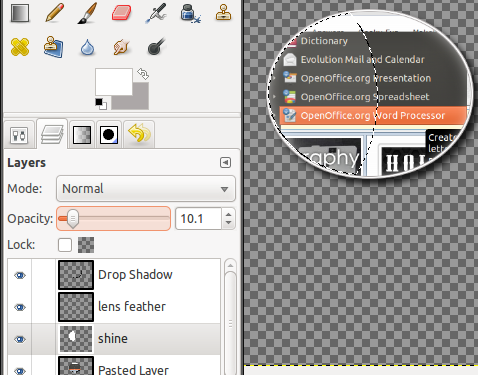
Task: Select the Paintbrush tool
Action: [87, 13]
